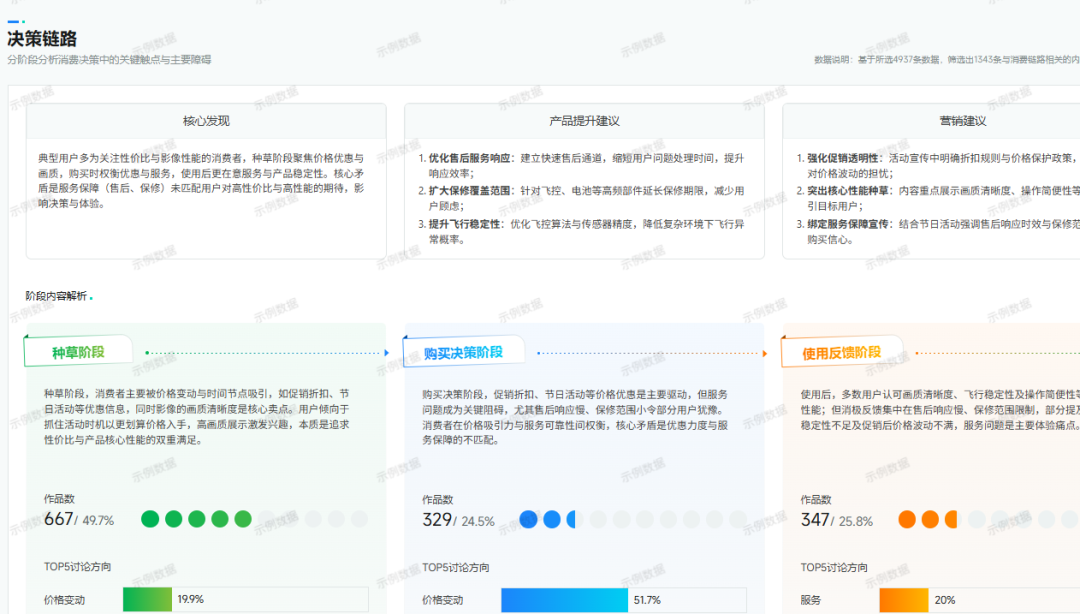Expand the 核心发现 card header

206,122
